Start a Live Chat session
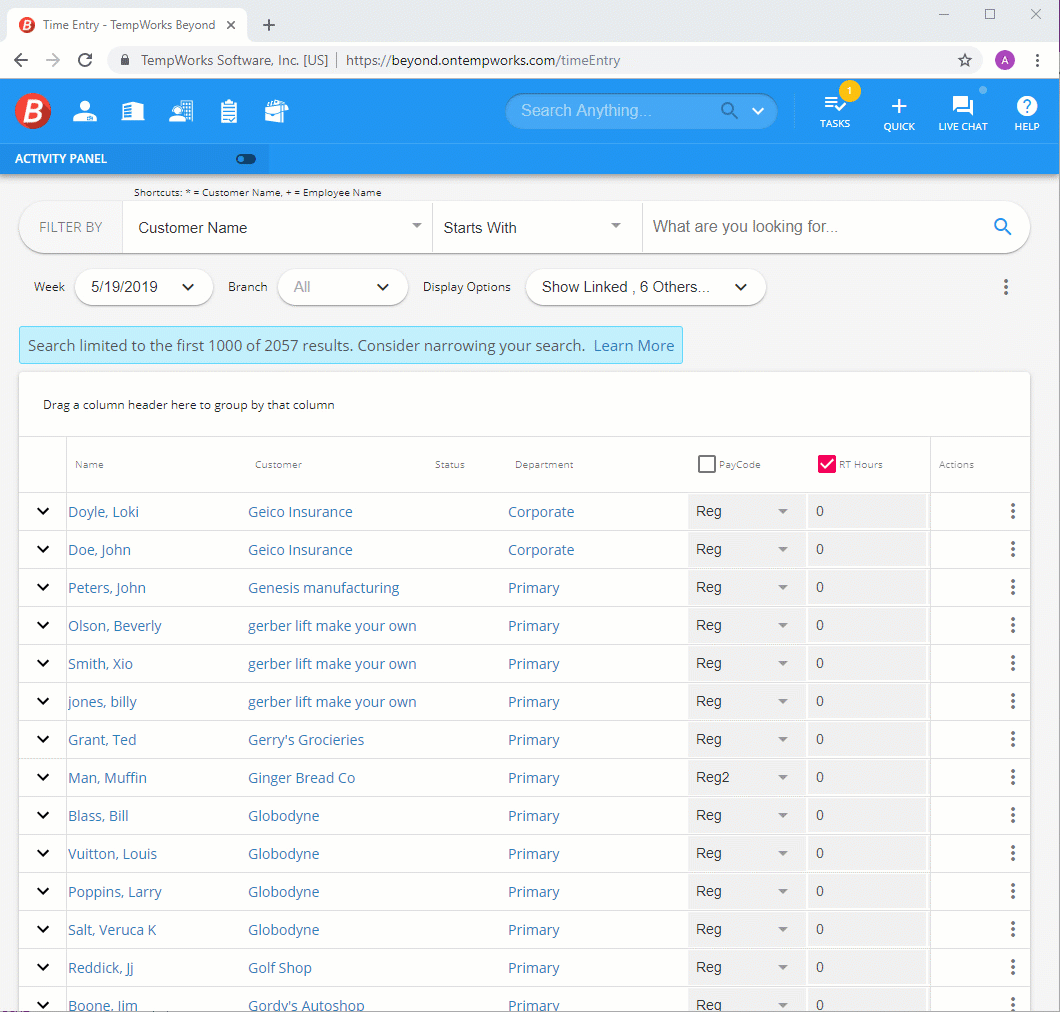This screenshot has height=1012, width=1060. tap(963, 114)
